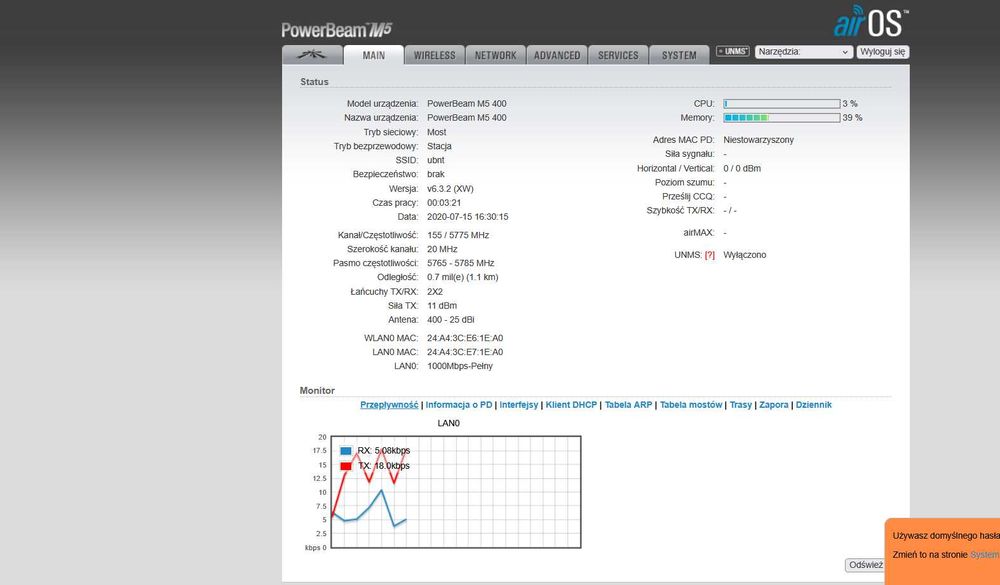Click the channel width value 20 MHz
The width and height of the screenshot is (1000, 585).
[442, 249]
